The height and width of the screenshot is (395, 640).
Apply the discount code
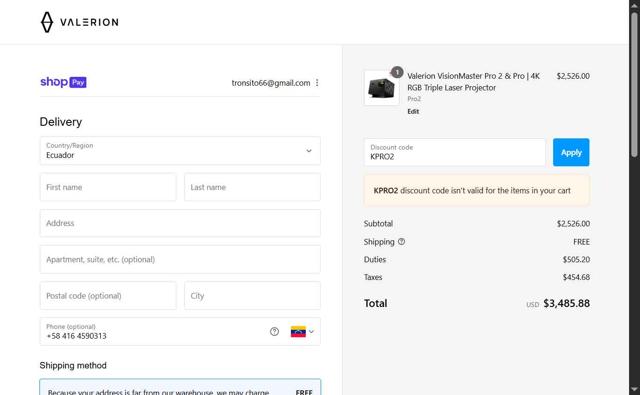point(571,152)
